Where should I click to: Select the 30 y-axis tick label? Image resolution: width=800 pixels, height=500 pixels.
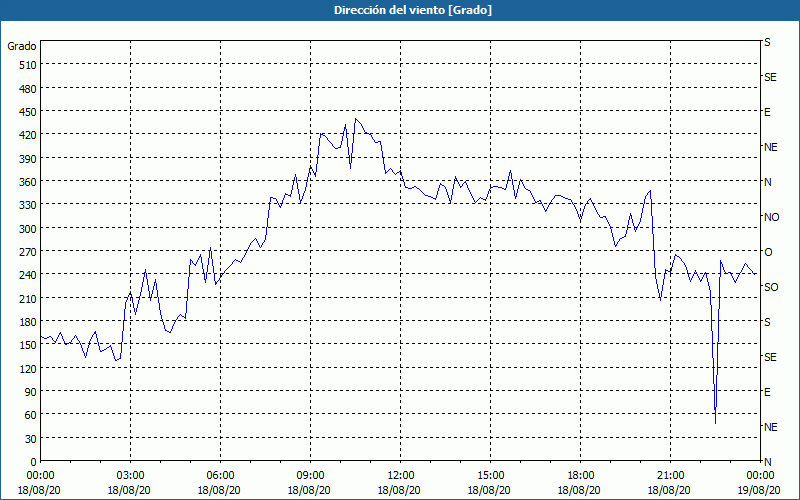pyautogui.click(x=31, y=438)
